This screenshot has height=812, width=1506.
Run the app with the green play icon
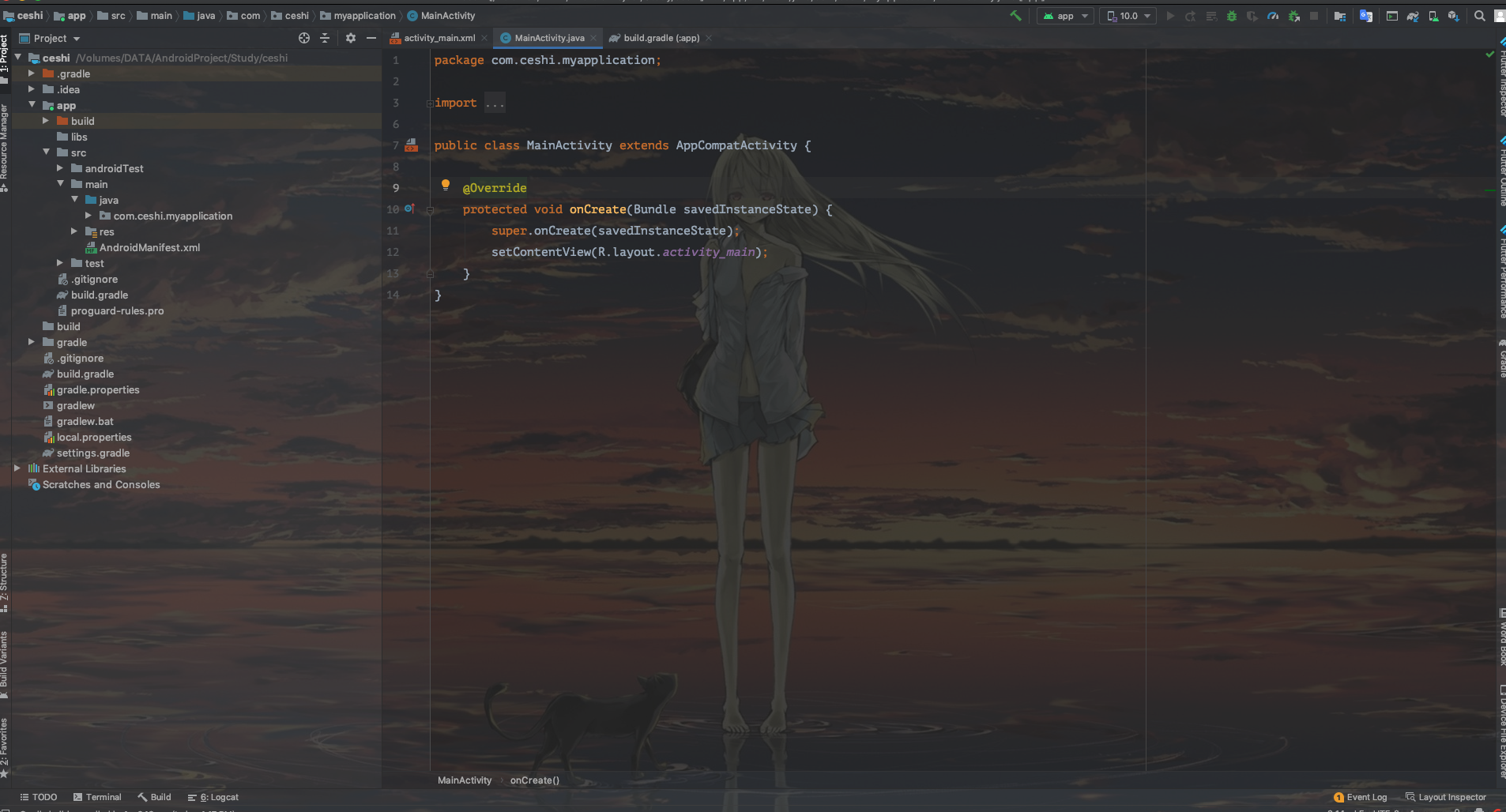(x=1171, y=15)
